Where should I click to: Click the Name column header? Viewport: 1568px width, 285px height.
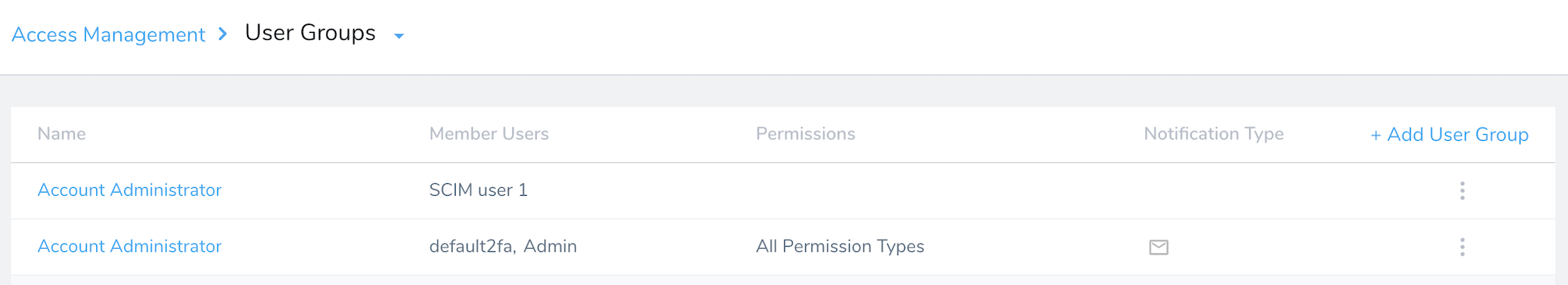[x=62, y=134]
